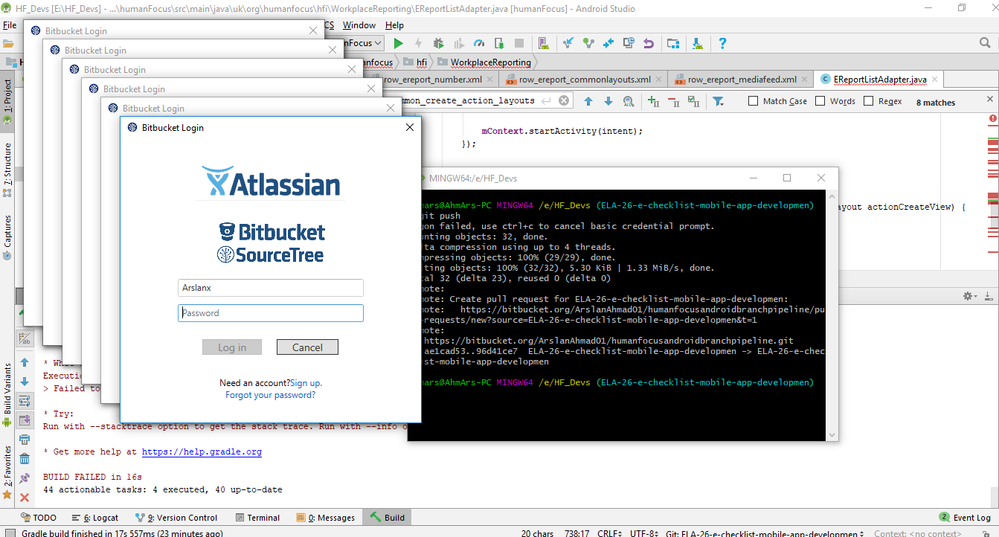Jump to previous search occurrence arrow
Screen dimensions: 999x537
[x=587, y=101]
